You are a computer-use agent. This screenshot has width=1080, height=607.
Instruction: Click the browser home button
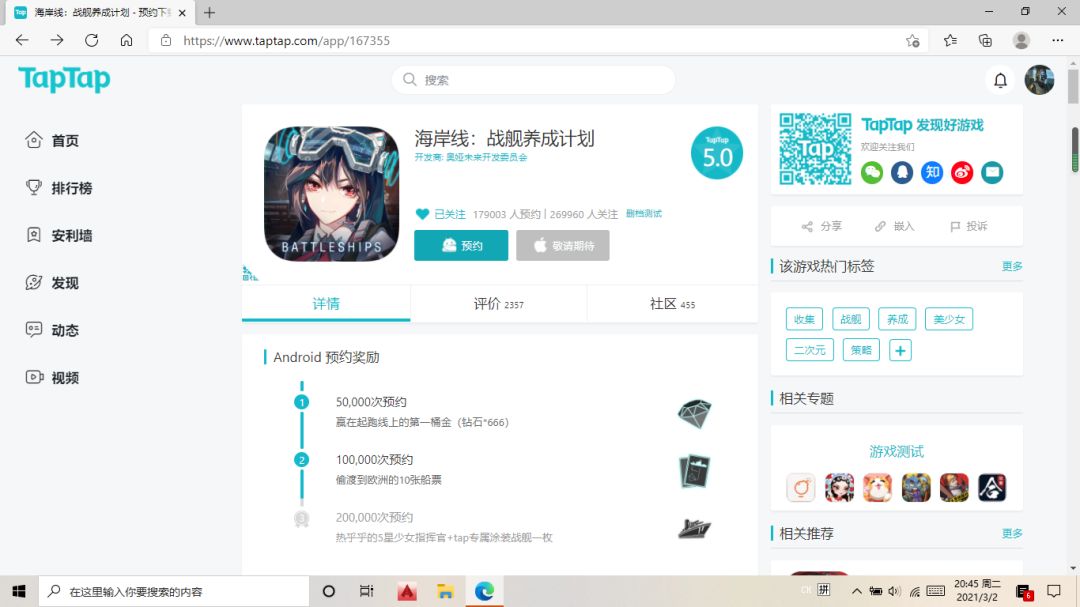coord(126,41)
